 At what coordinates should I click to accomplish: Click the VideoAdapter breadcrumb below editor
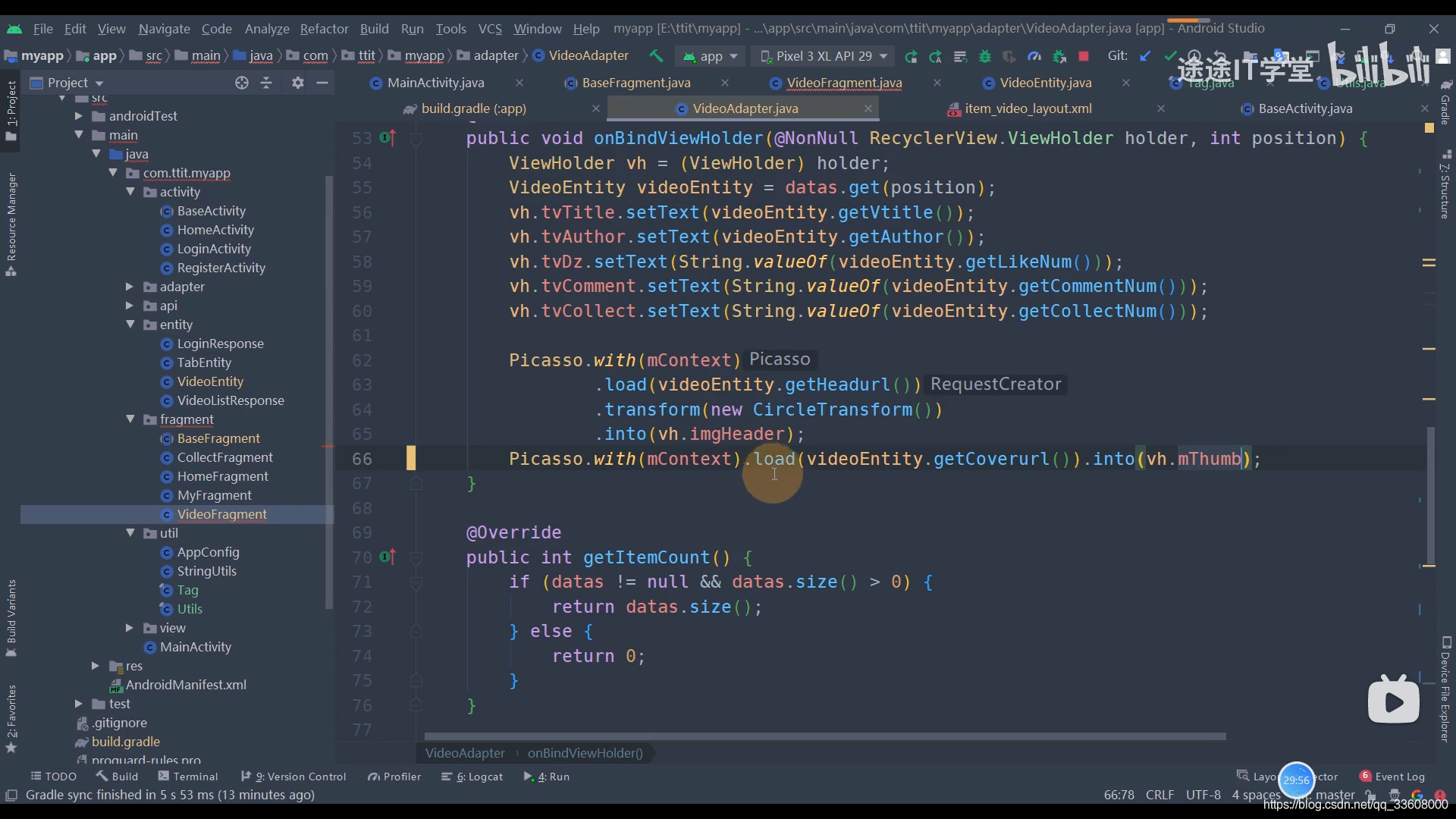click(465, 753)
